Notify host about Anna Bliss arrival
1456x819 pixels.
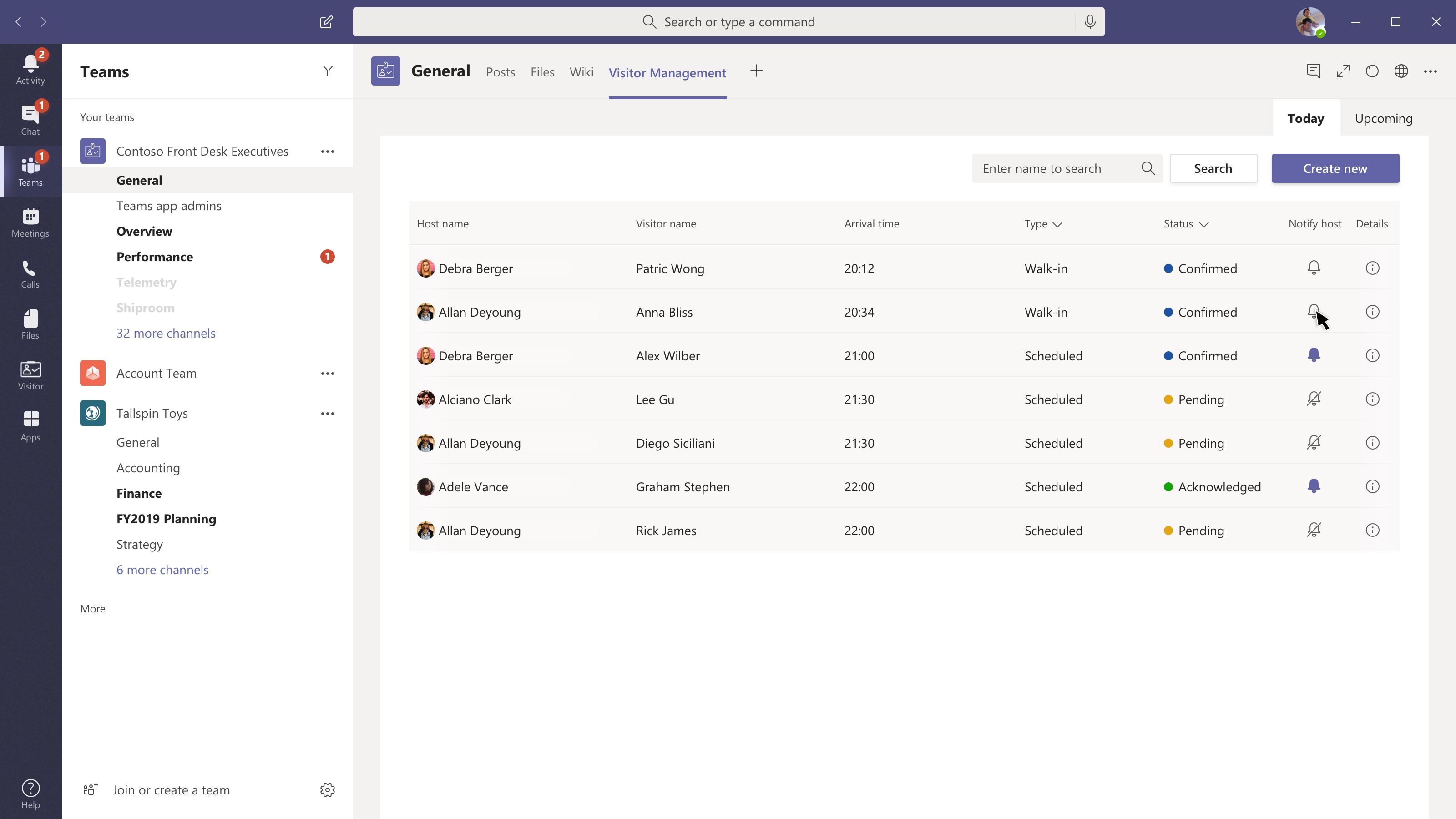(x=1314, y=311)
